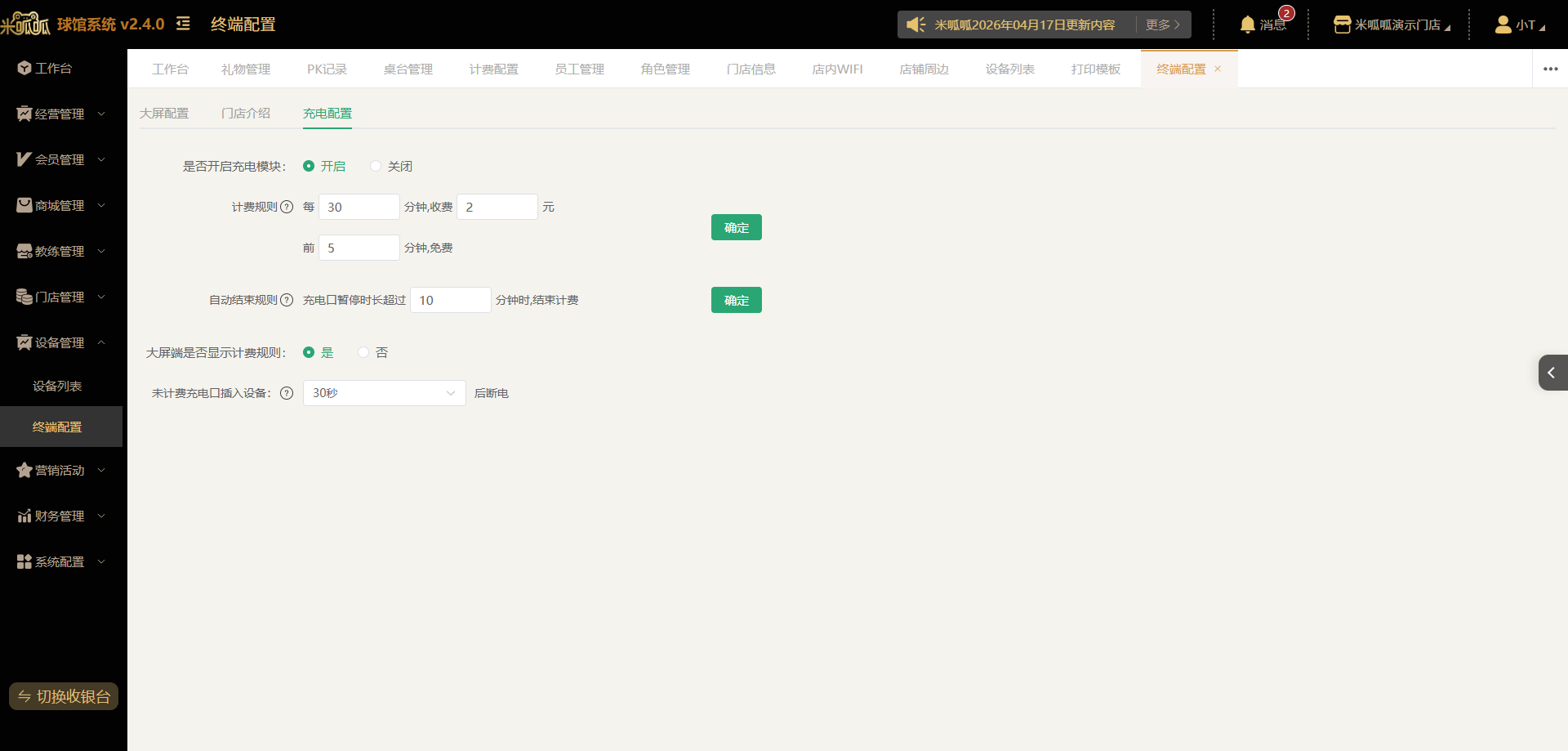Click 切换收银台 button
This screenshot has width=1568, height=751.
64,696
